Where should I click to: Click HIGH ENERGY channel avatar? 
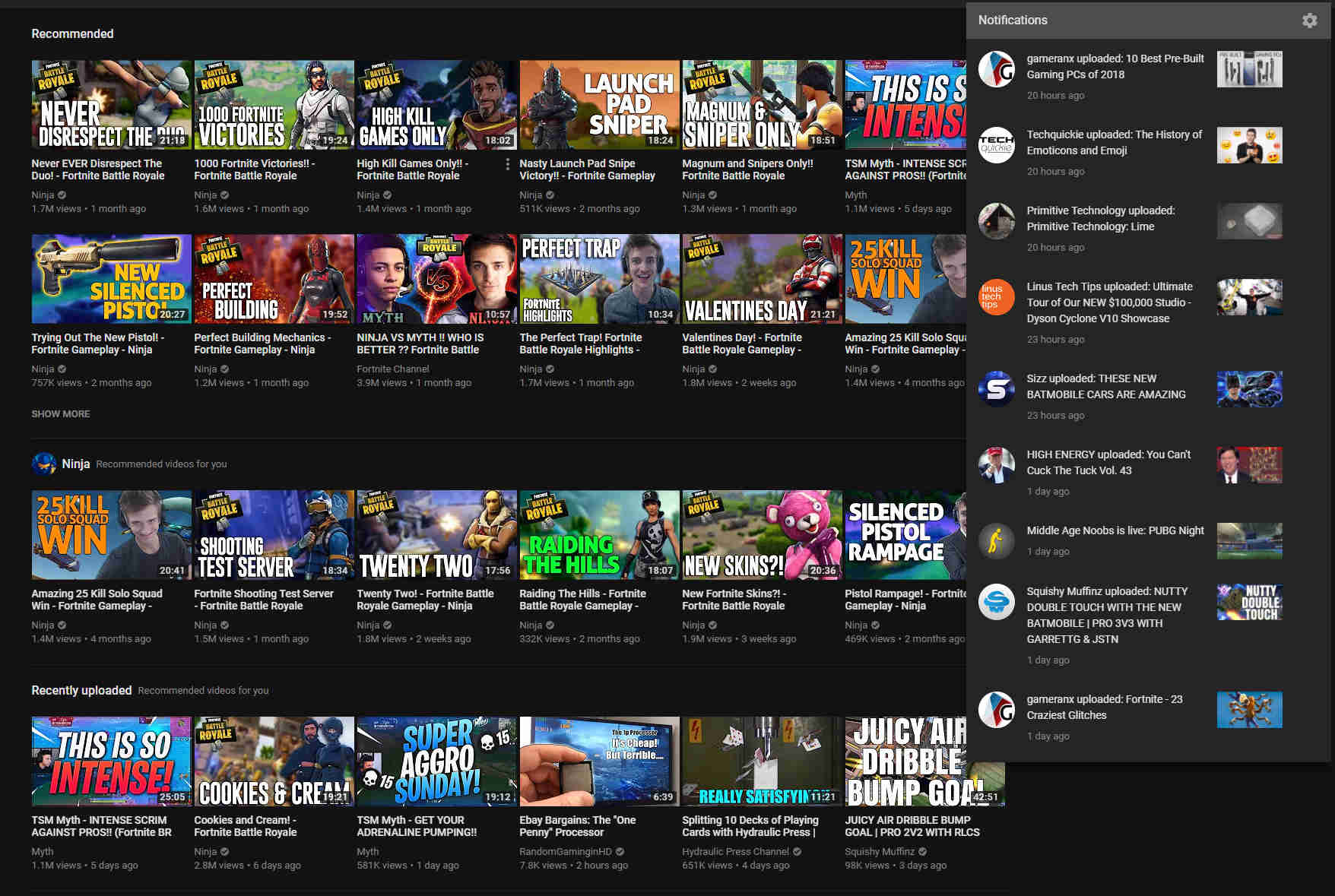(996, 465)
